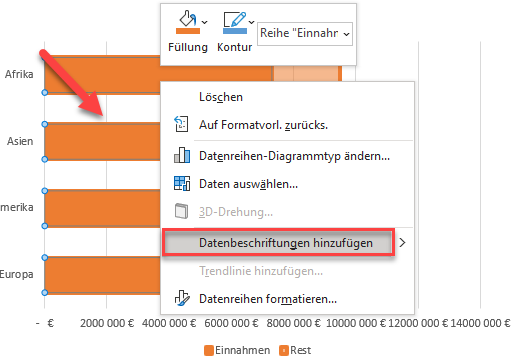
Task: Click the reset to style icon
Action: (x=181, y=124)
